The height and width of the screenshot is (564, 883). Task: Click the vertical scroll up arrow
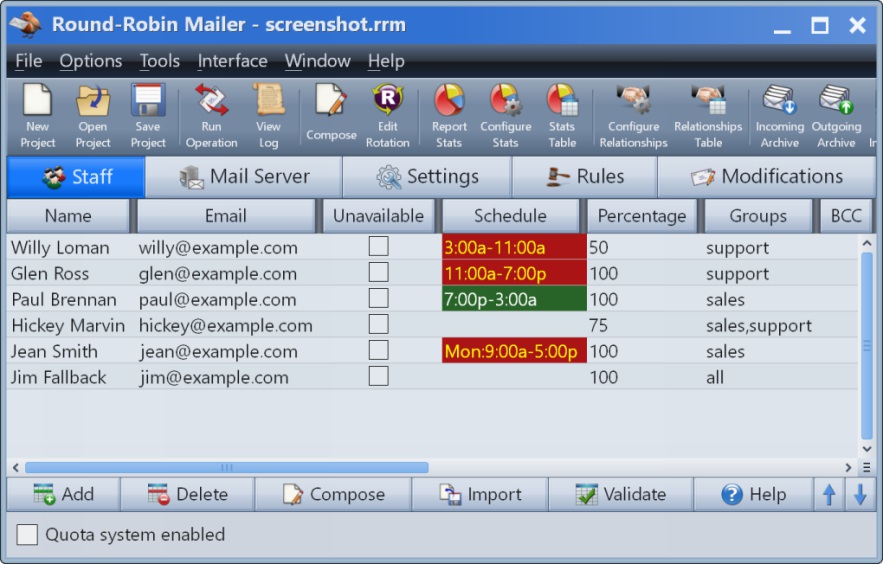point(867,243)
